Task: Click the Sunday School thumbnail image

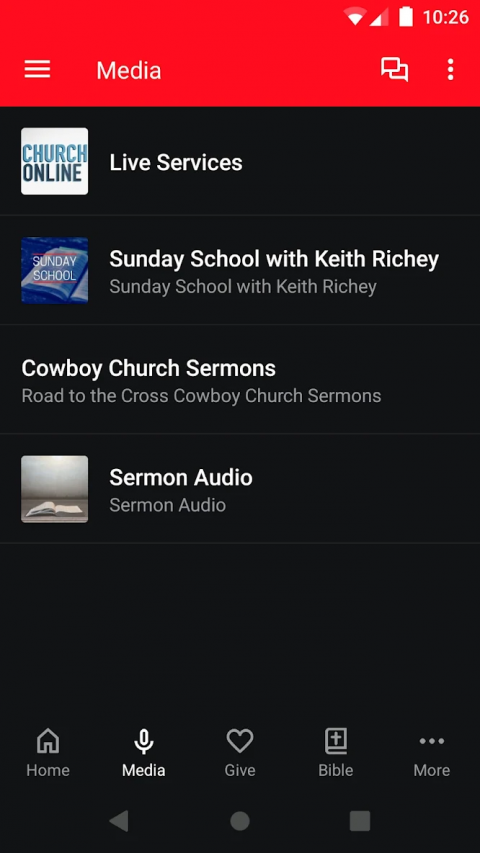Action: tap(54, 270)
